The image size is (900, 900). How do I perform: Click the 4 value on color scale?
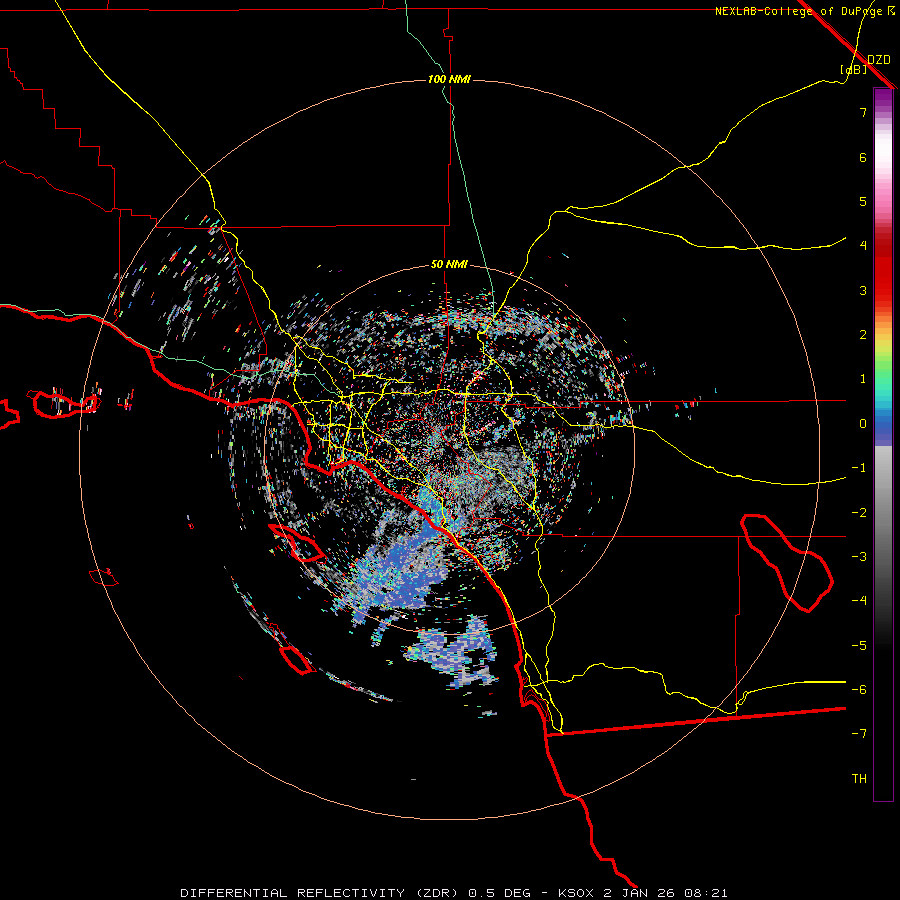[863, 246]
